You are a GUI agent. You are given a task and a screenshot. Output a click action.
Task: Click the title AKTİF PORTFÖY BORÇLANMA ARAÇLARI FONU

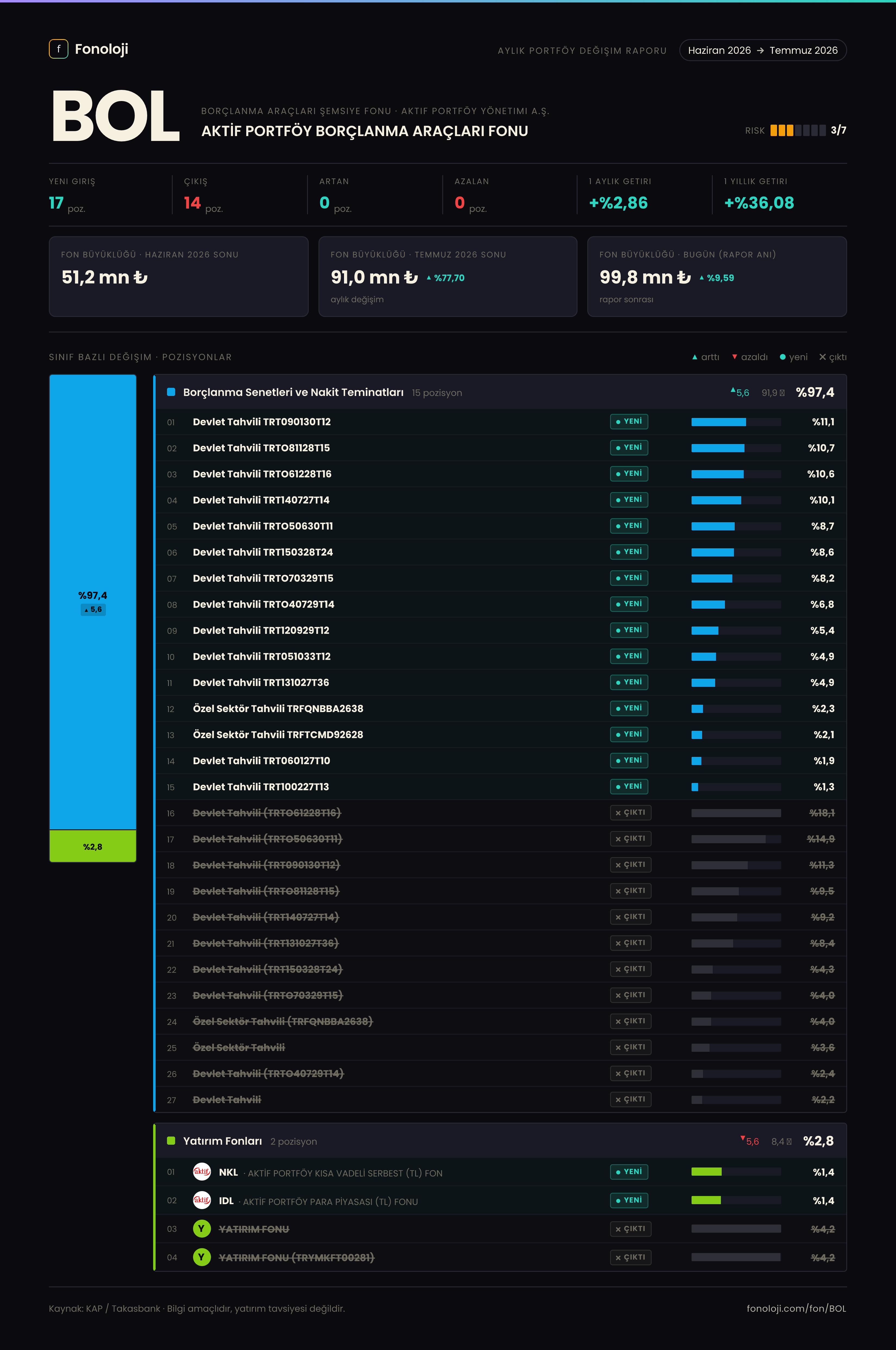tap(365, 131)
